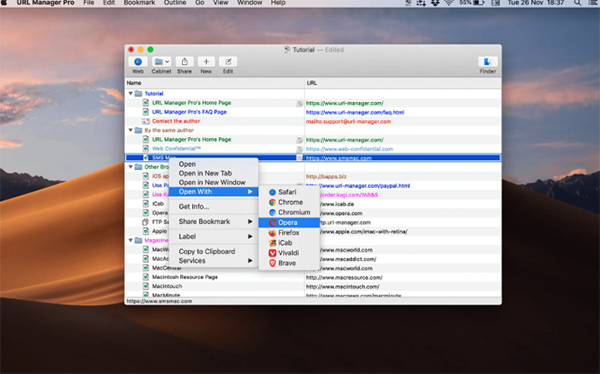Choose Open in New Window
Image resolution: width=600 pixels, height=374 pixels.
click(213, 182)
